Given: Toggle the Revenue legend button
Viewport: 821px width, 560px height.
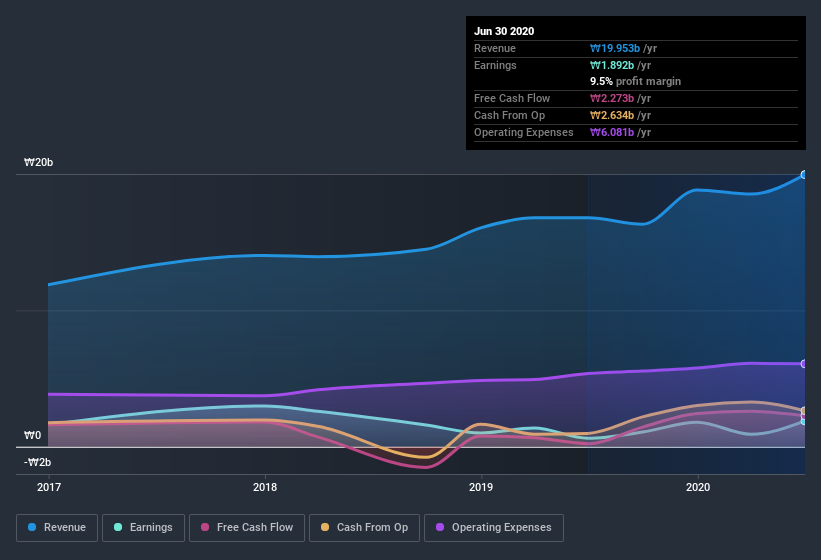Looking at the screenshot, I should pyautogui.click(x=57, y=528).
